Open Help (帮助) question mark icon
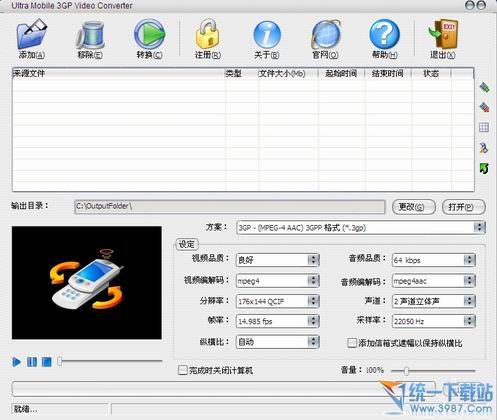Image resolution: width=497 pixels, height=420 pixels. point(384,34)
